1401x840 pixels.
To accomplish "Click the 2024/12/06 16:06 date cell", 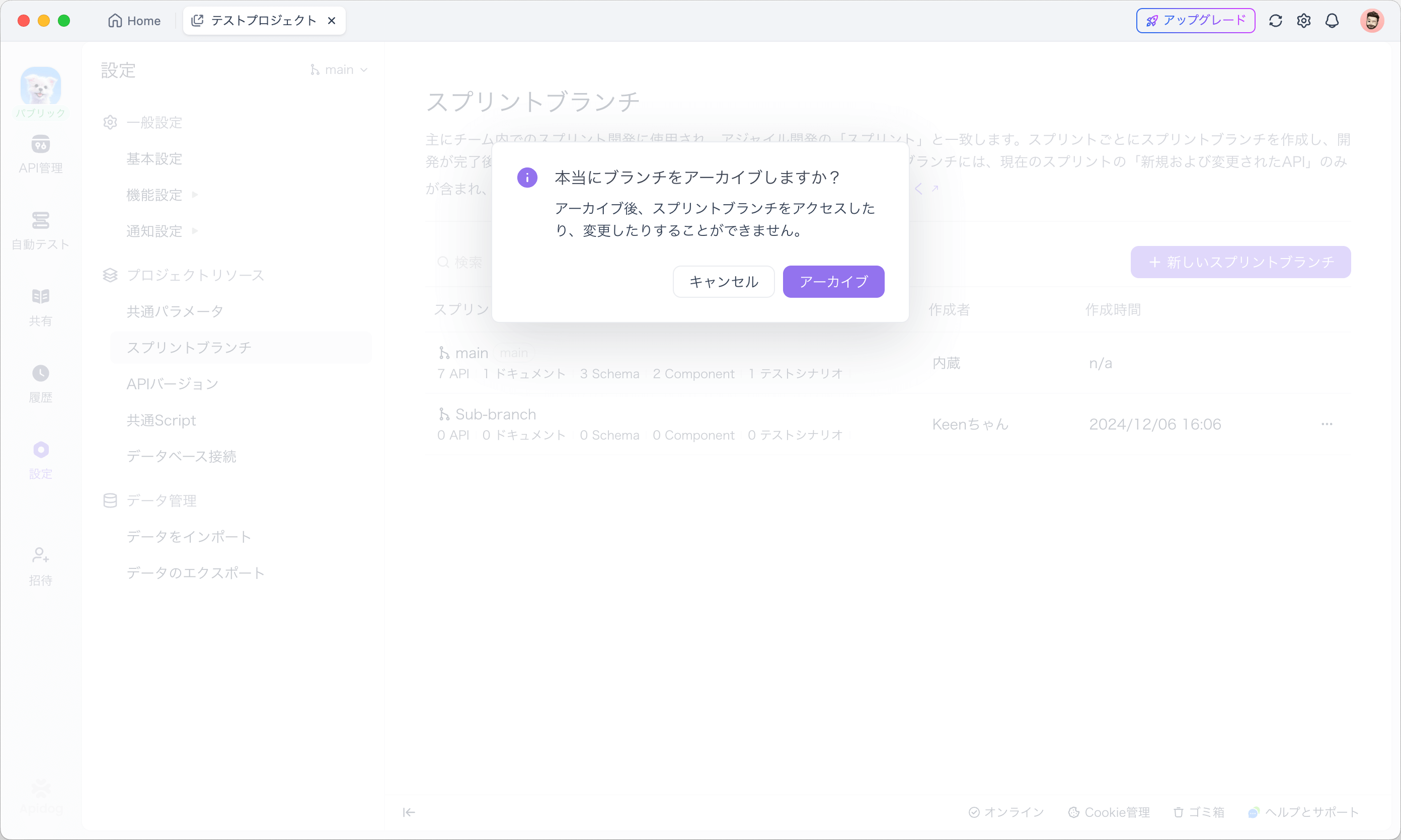I will click(x=1154, y=424).
